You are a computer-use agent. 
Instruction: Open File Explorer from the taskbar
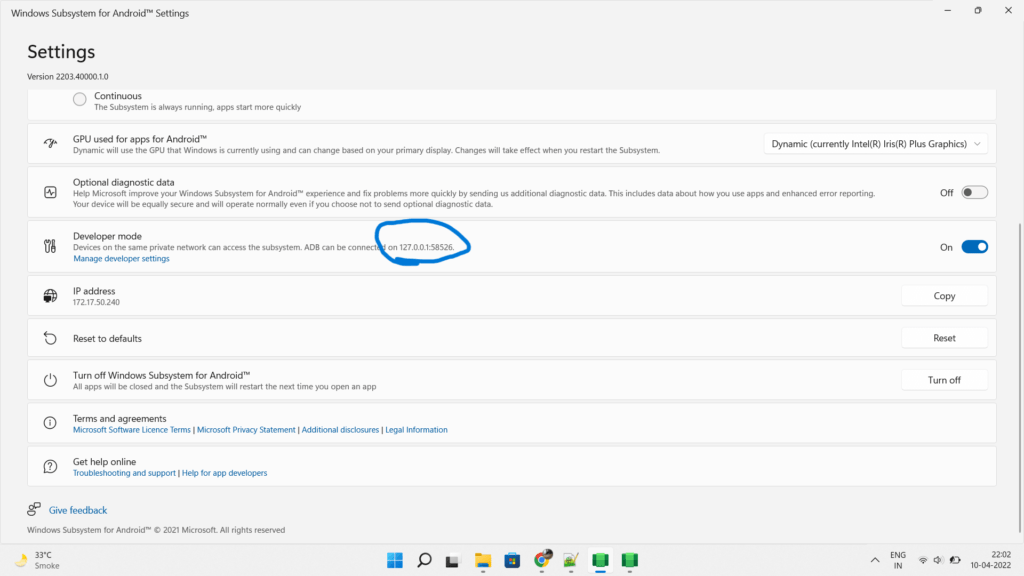coord(483,560)
